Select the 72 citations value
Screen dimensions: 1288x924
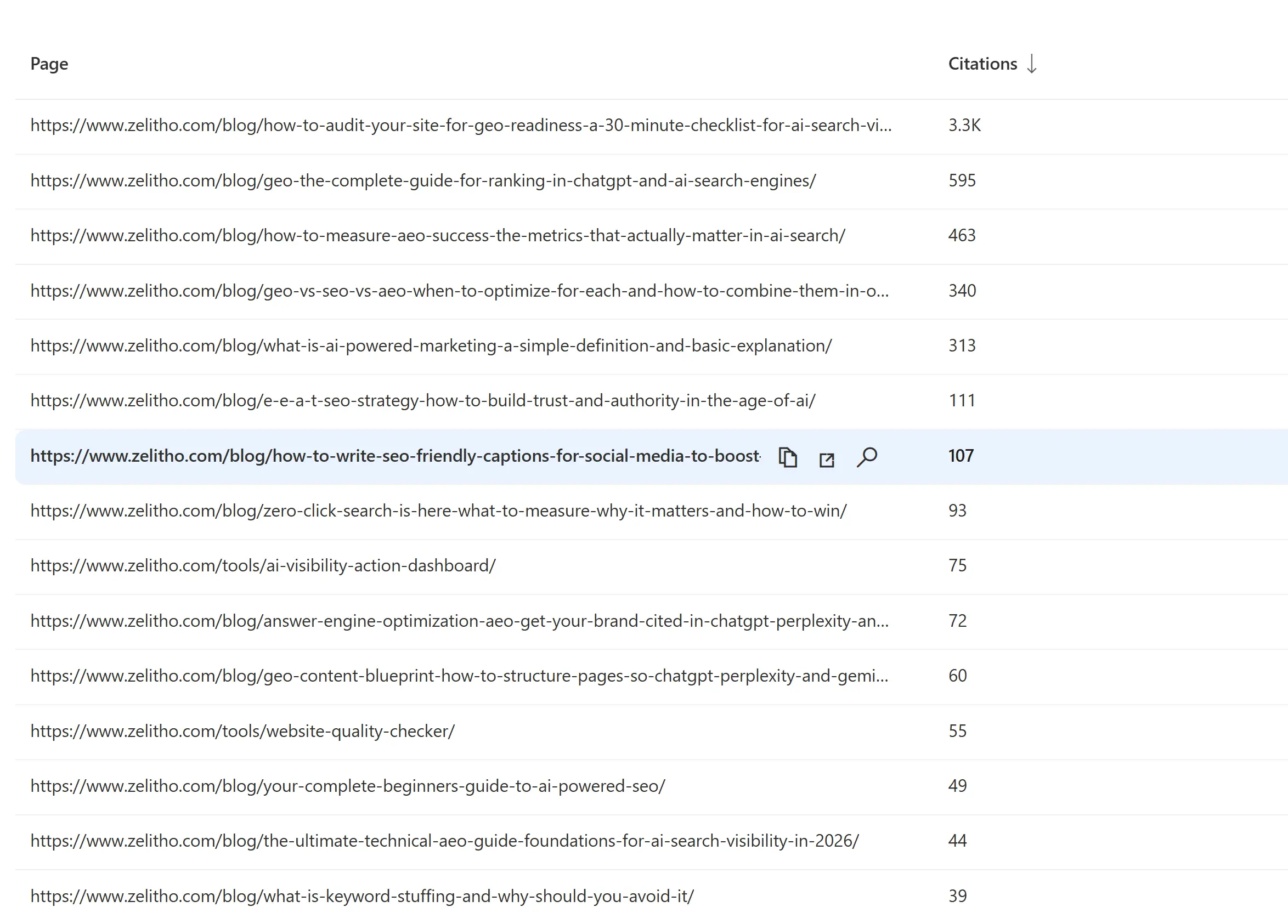coord(957,621)
